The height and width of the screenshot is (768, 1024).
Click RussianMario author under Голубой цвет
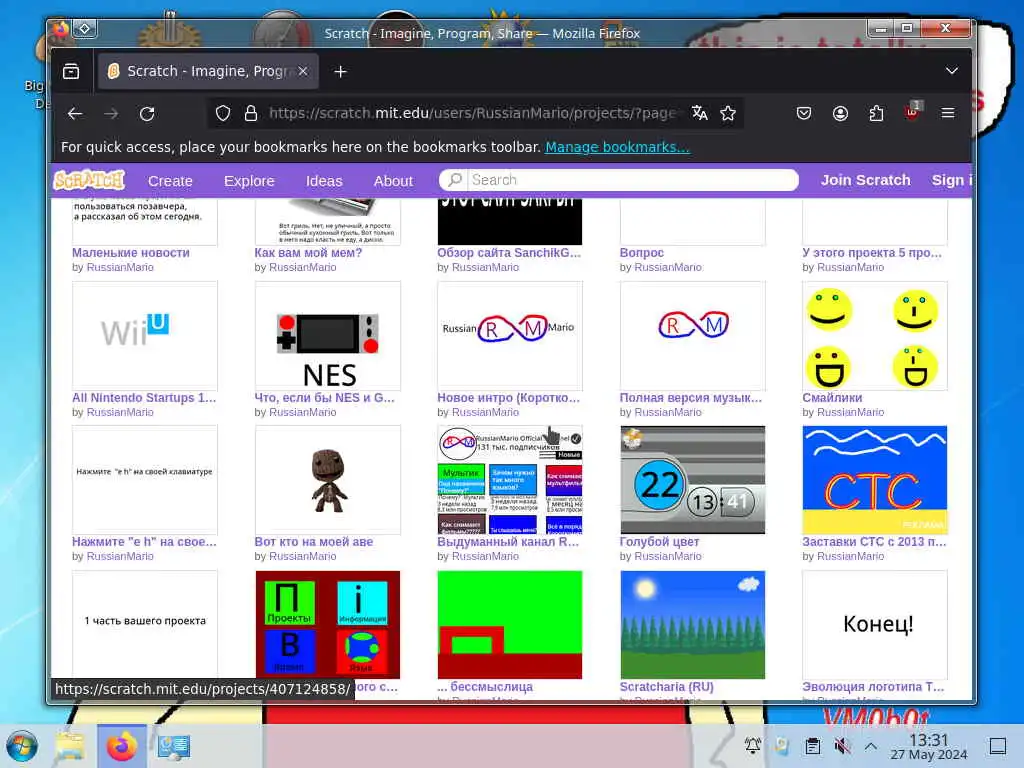(668, 556)
